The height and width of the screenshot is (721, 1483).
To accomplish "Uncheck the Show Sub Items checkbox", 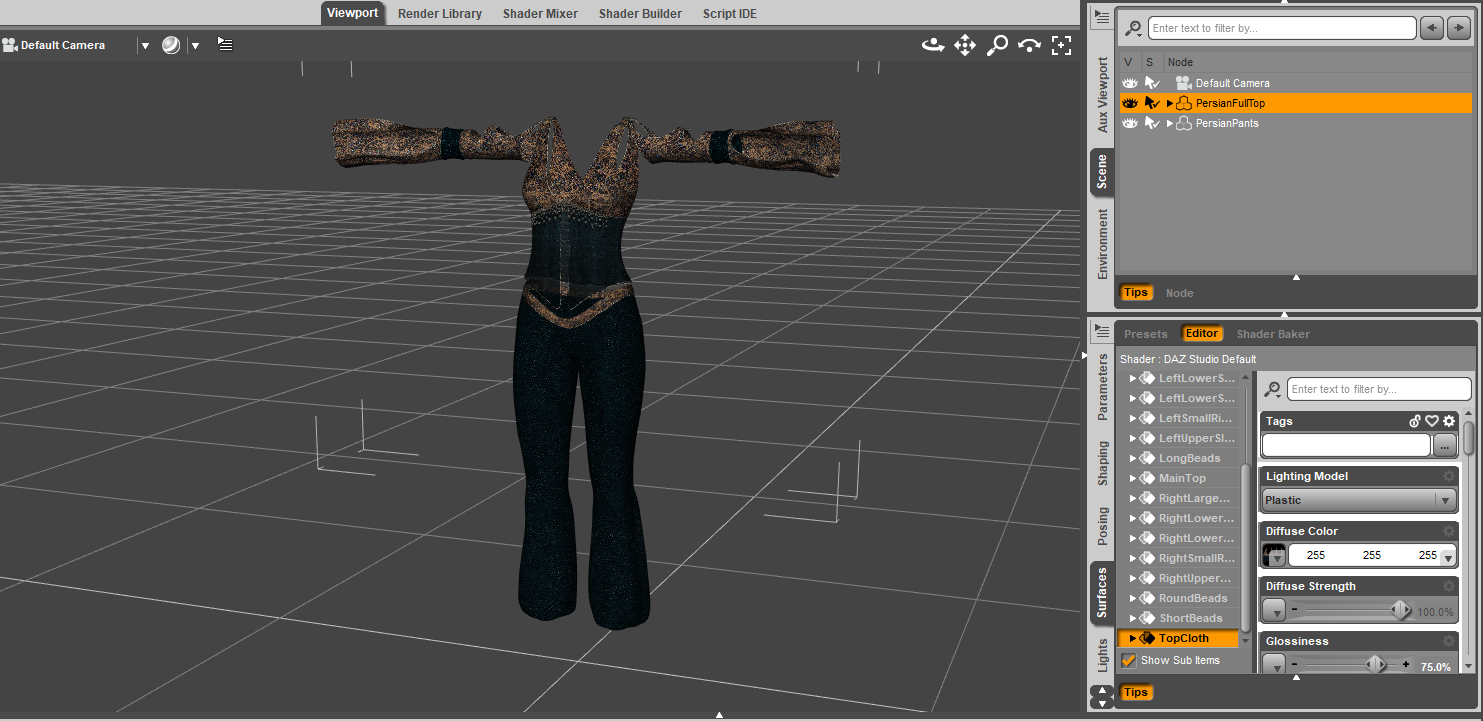I will click(1129, 660).
